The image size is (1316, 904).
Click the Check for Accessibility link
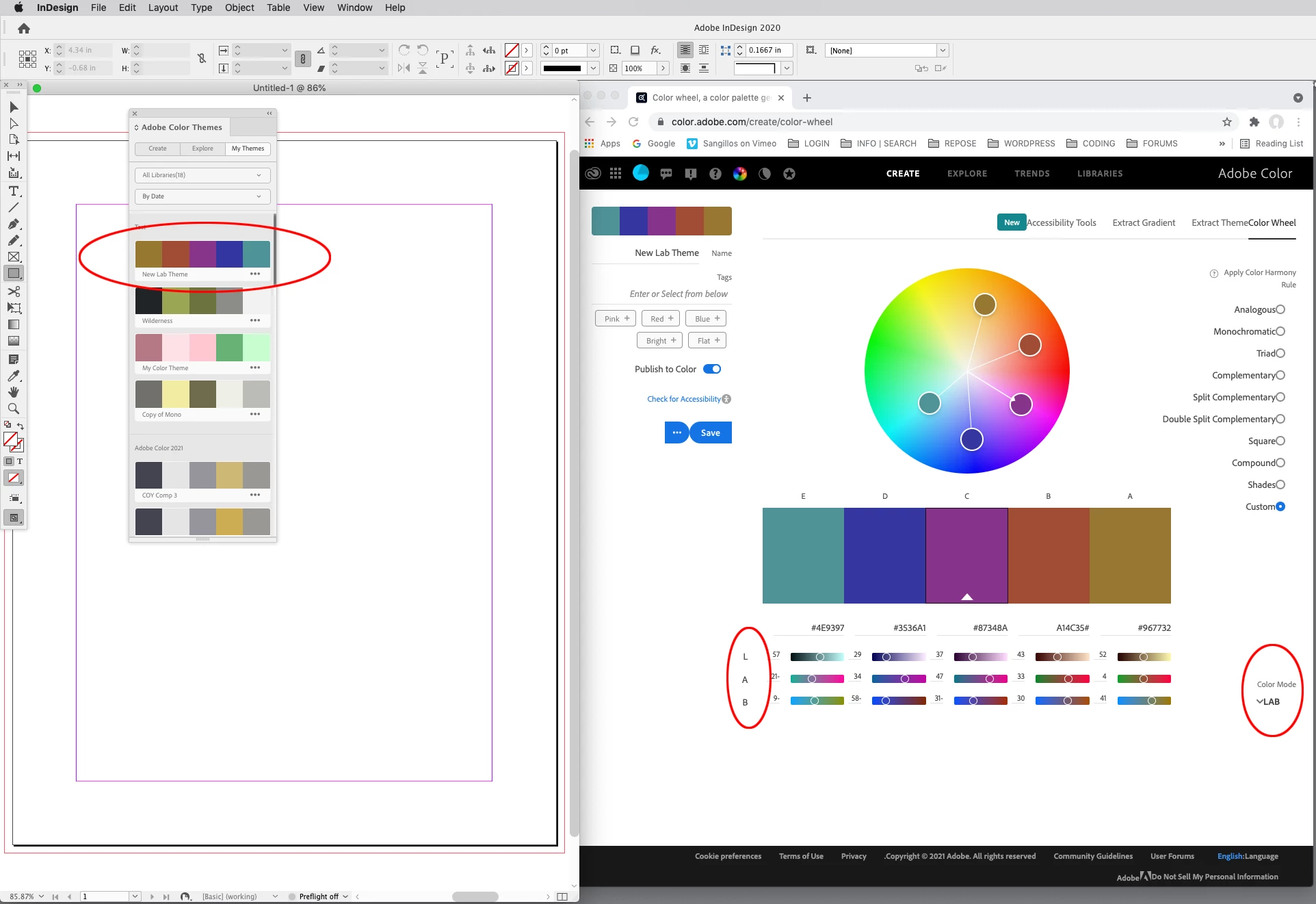click(x=684, y=399)
